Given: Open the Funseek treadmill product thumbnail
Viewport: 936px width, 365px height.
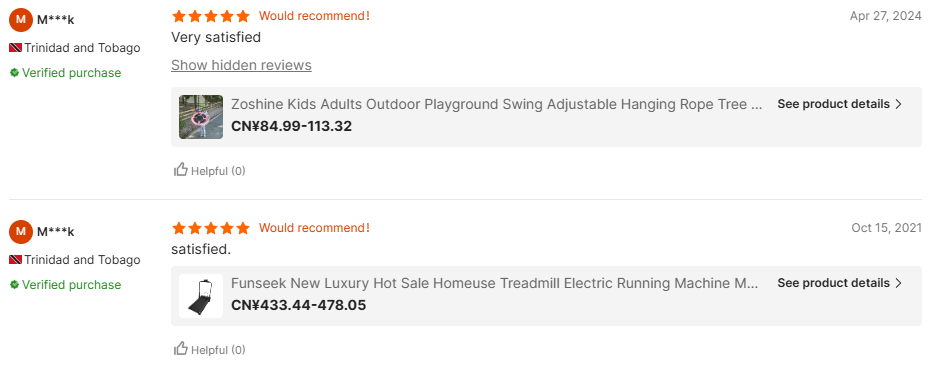Looking at the screenshot, I should pyautogui.click(x=201, y=296).
